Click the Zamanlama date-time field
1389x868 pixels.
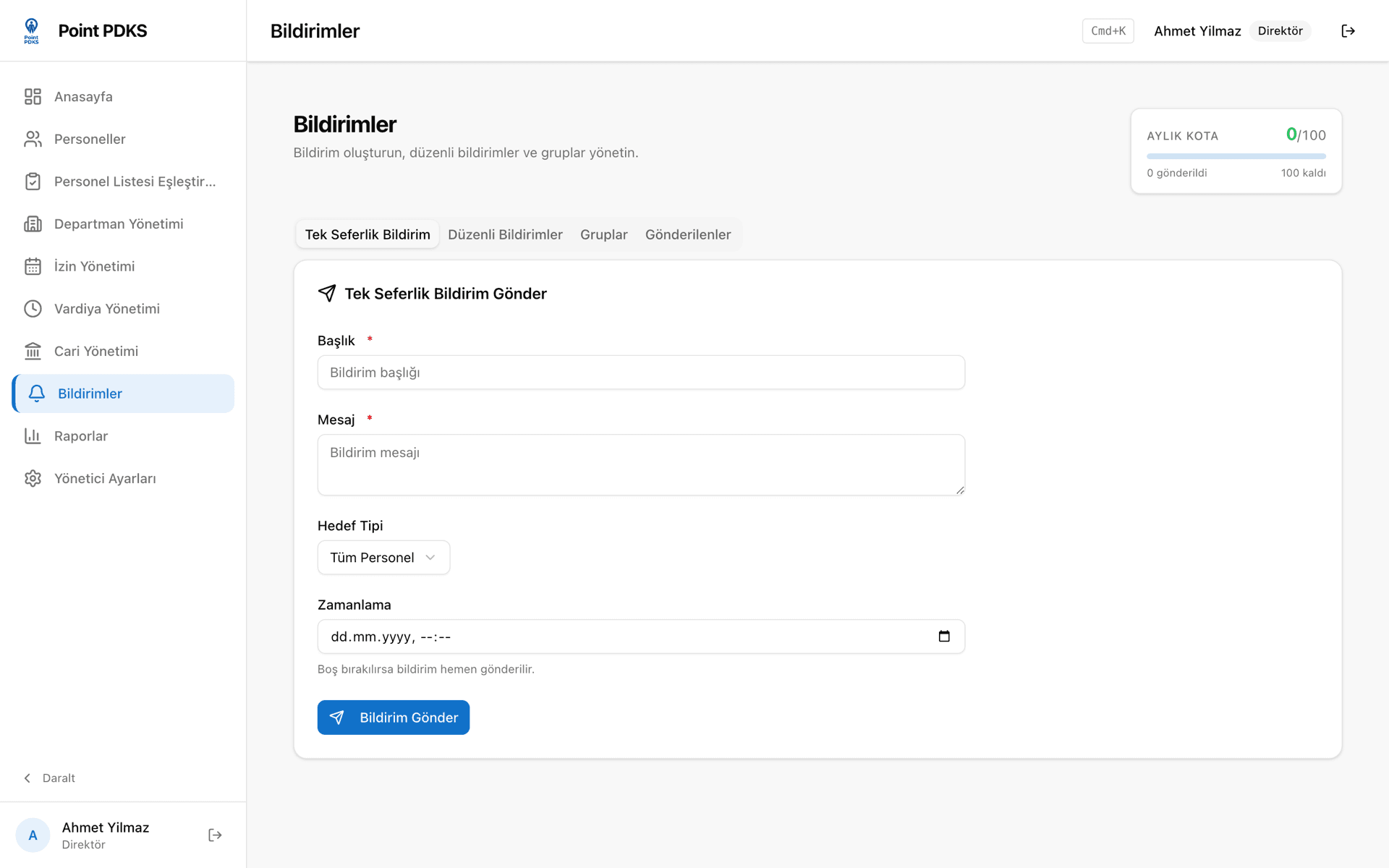click(x=641, y=637)
